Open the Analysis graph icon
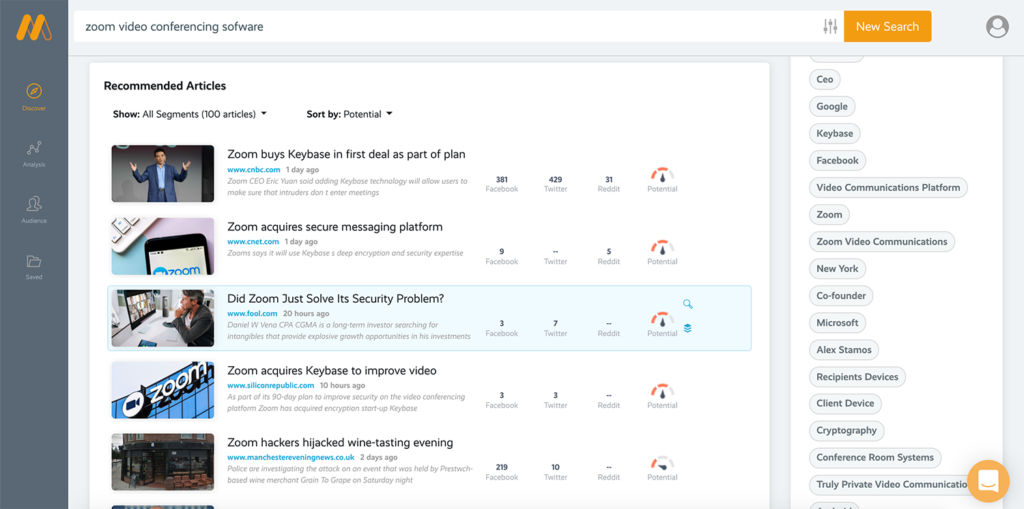Image resolution: width=1024 pixels, height=509 pixels. coord(34,148)
